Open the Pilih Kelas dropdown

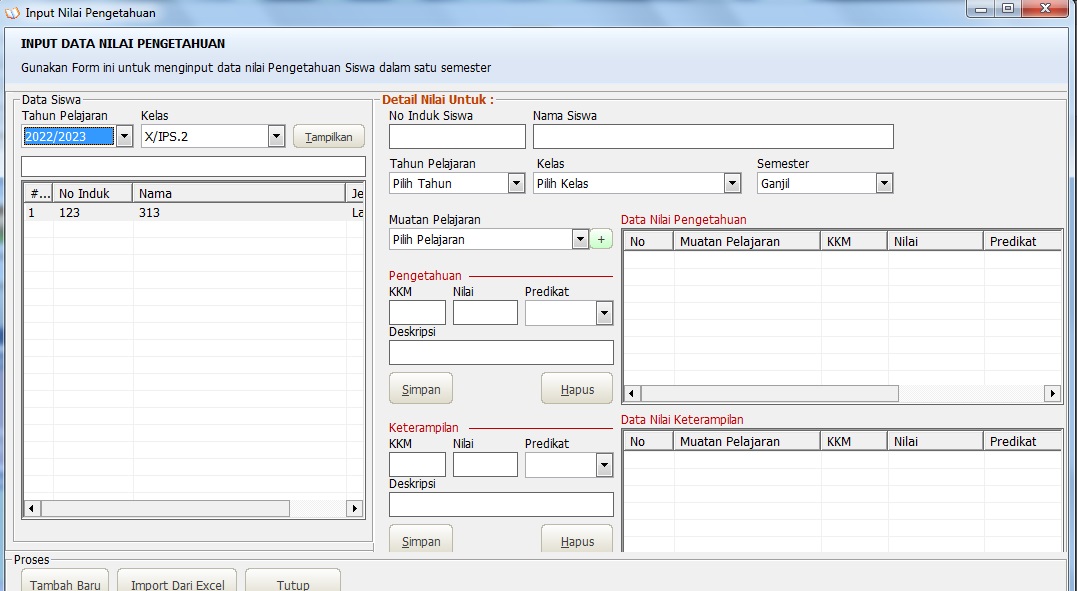click(732, 184)
